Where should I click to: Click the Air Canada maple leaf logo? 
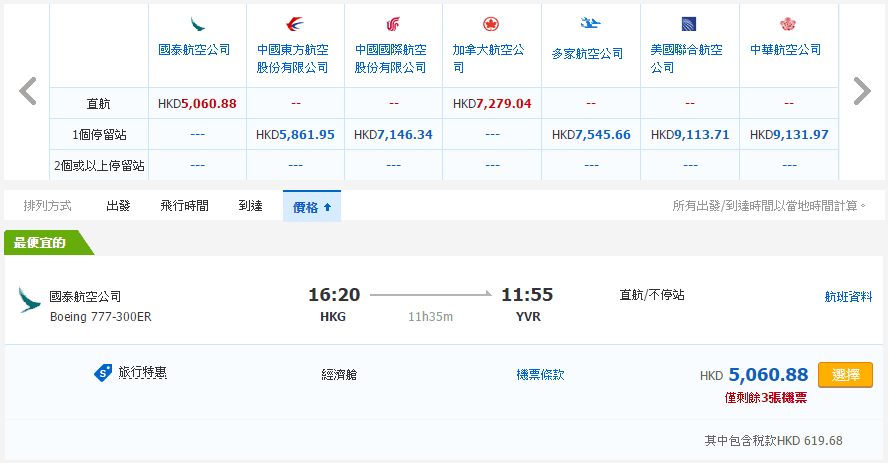click(491, 23)
